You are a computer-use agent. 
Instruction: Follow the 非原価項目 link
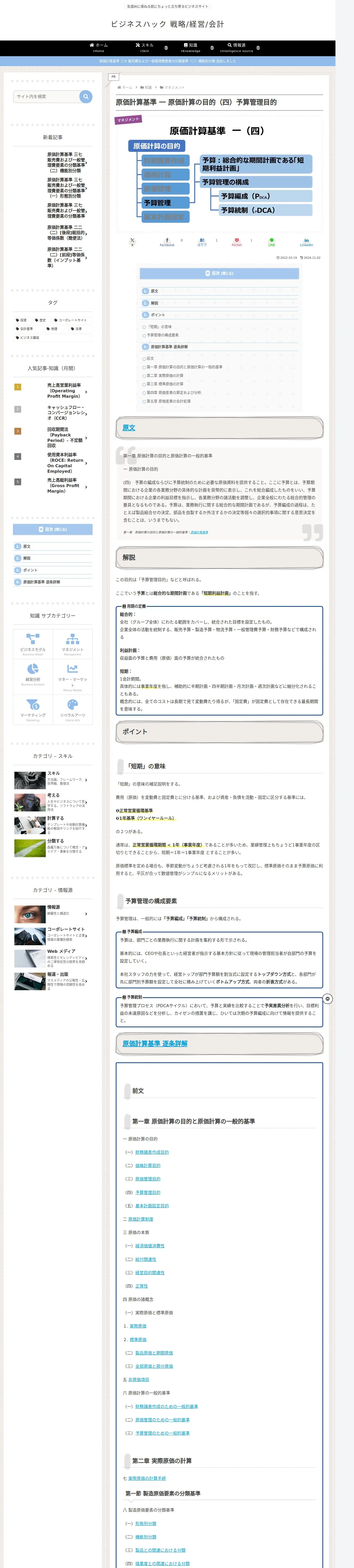tap(139, 1379)
